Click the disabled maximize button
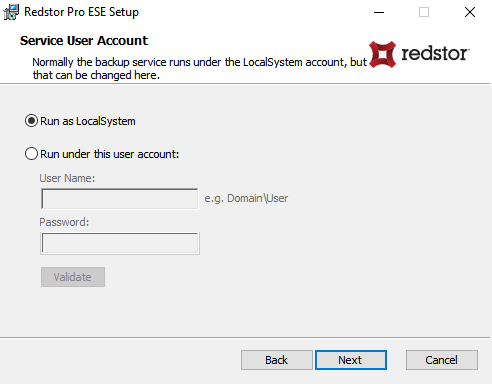492x384 pixels. click(424, 12)
